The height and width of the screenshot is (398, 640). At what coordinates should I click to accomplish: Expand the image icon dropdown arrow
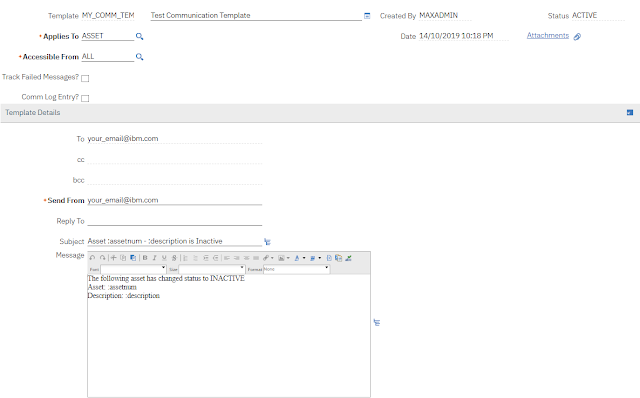pos(288,258)
